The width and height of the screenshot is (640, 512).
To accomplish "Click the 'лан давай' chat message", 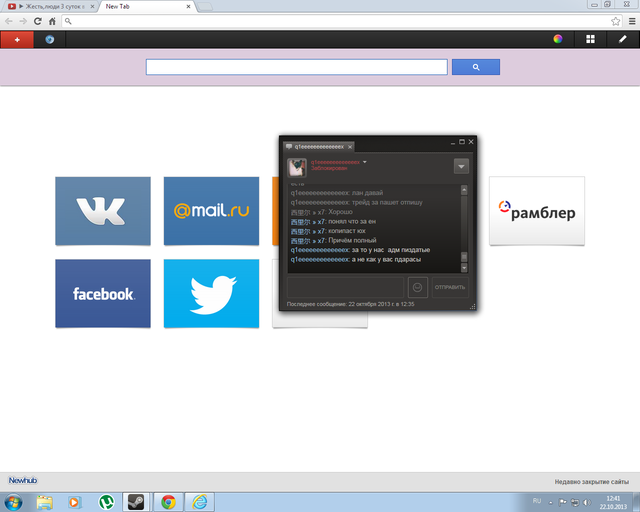I will point(337,193).
